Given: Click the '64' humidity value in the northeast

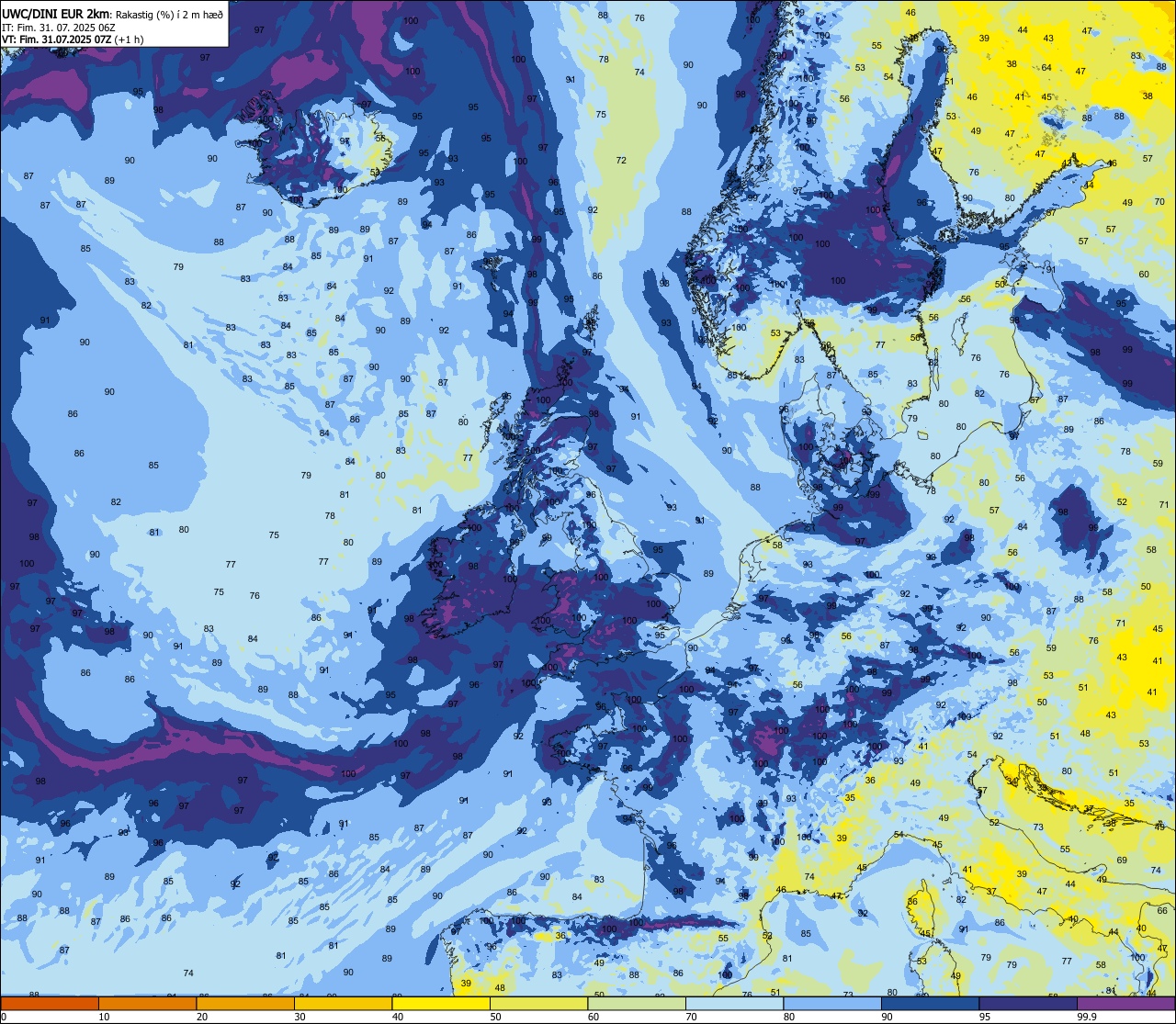Looking at the screenshot, I should click(1046, 68).
